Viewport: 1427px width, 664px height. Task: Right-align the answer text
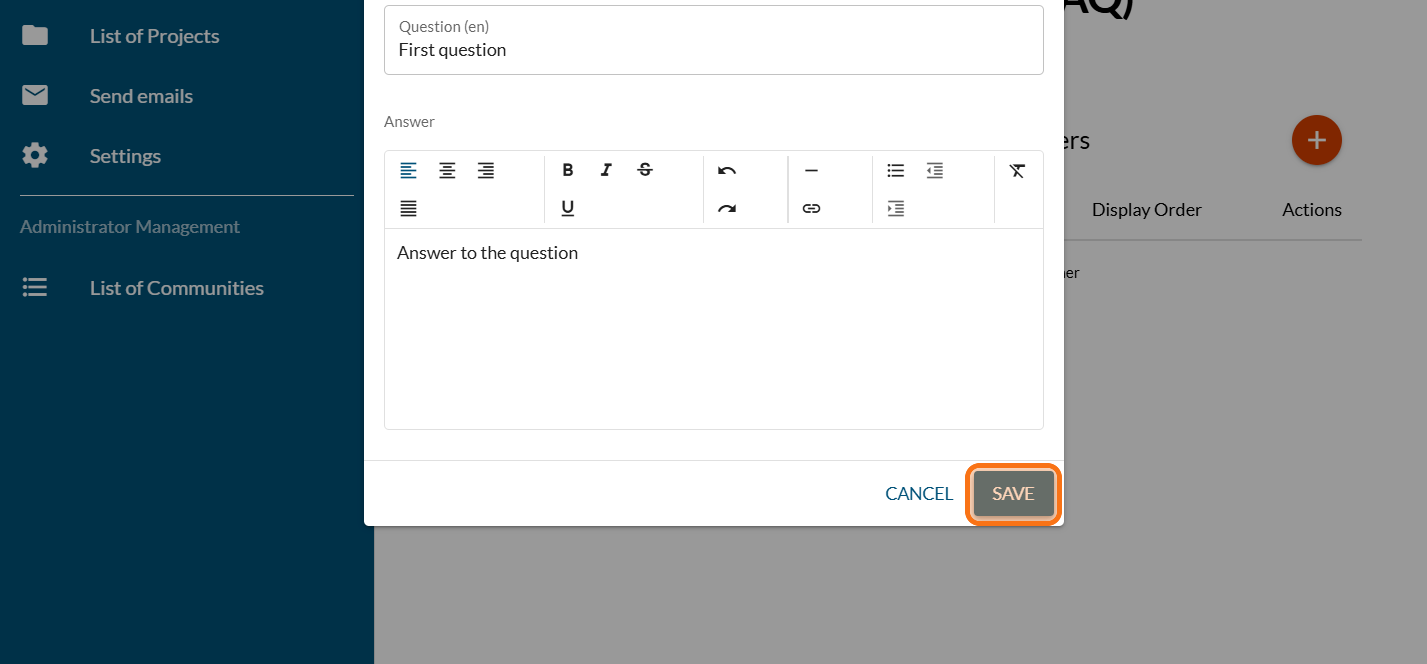[x=486, y=170]
